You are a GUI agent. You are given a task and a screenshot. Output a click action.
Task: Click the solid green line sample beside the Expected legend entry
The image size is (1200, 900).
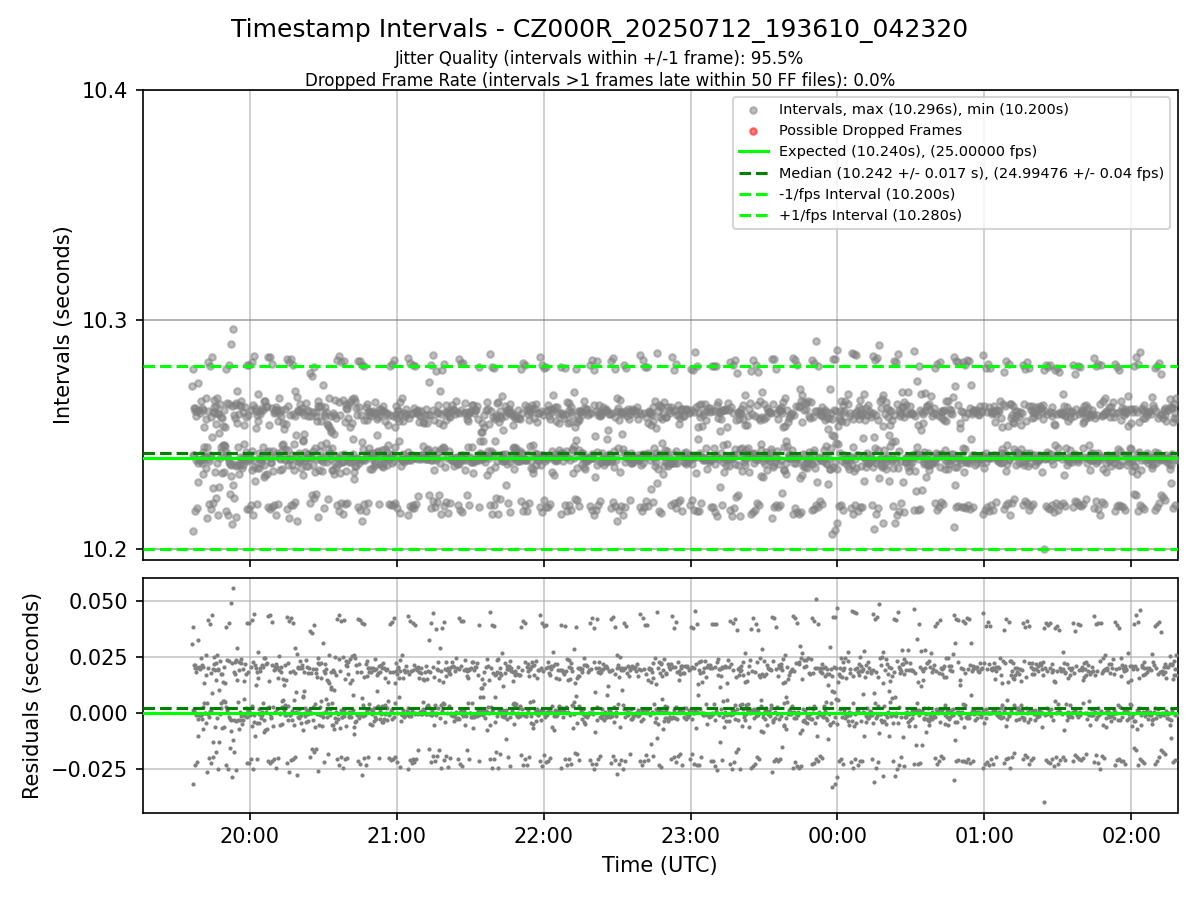(754, 152)
